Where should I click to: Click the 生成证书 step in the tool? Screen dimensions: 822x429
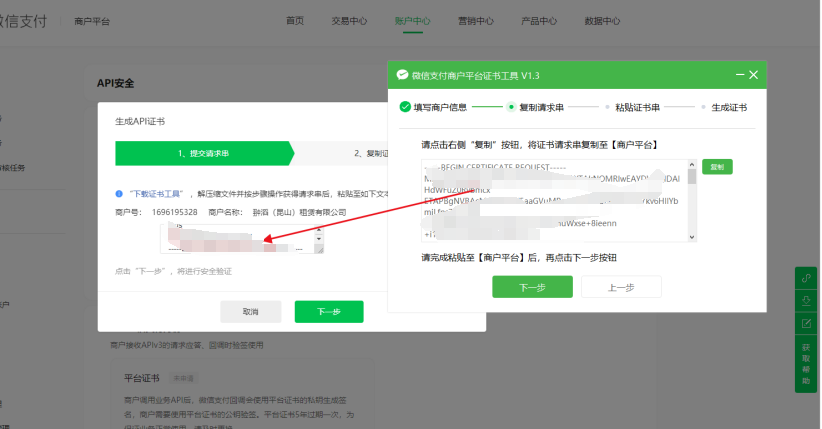pos(729,108)
